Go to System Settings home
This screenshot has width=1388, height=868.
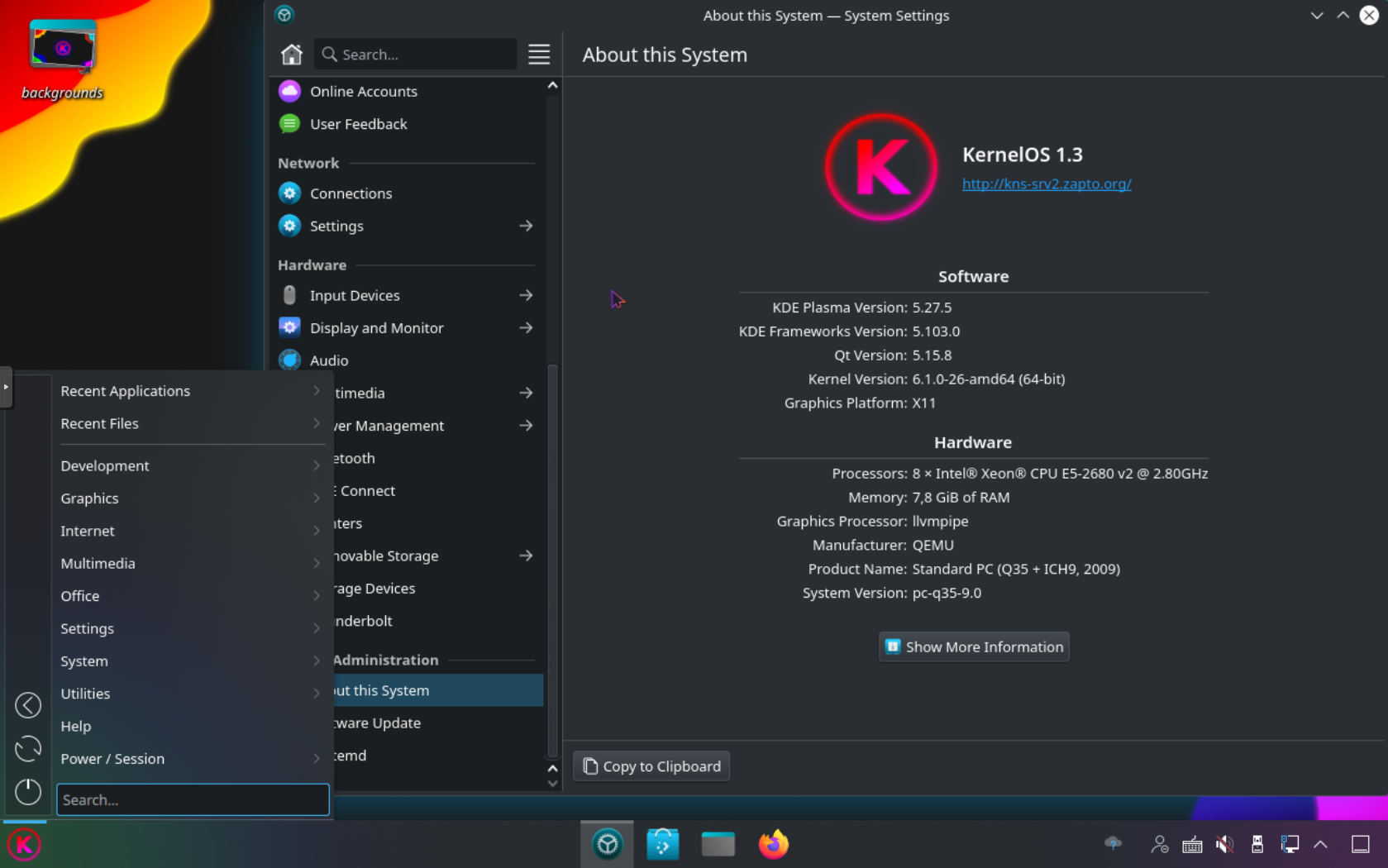coord(291,55)
